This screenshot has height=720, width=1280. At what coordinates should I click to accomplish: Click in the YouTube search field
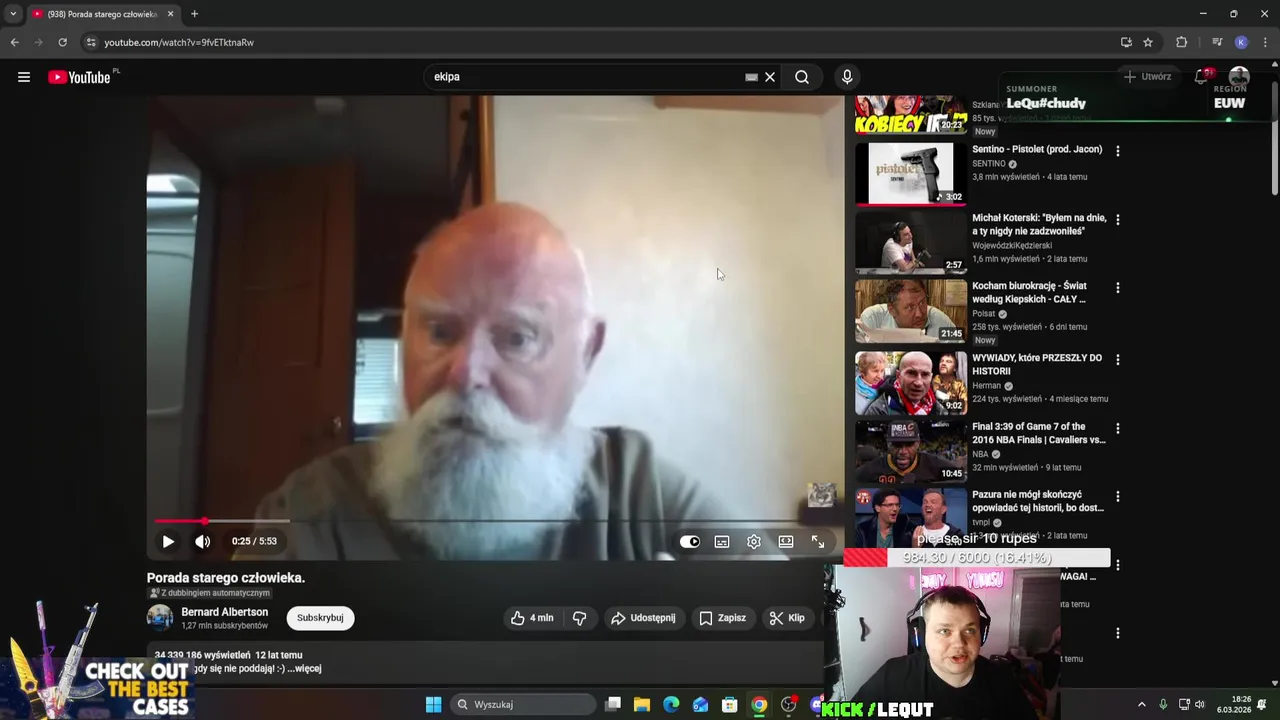(x=585, y=77)
